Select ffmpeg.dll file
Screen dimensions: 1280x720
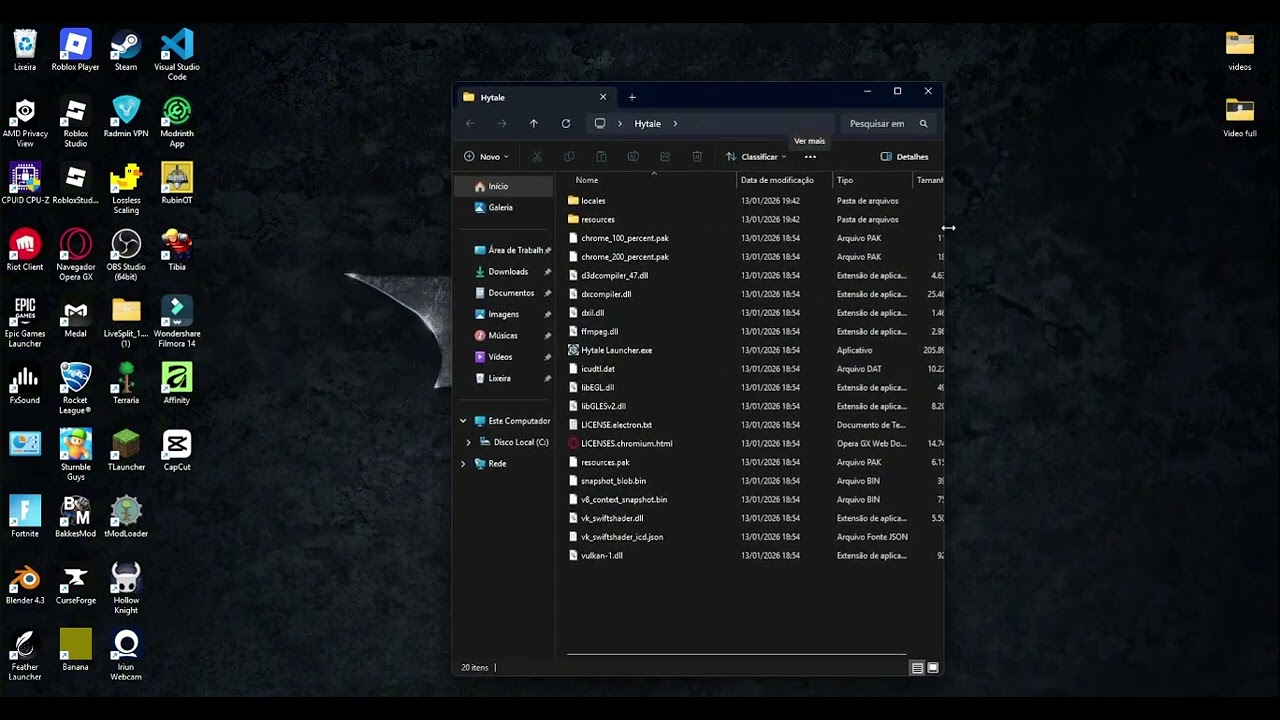[x=599, y=332]
